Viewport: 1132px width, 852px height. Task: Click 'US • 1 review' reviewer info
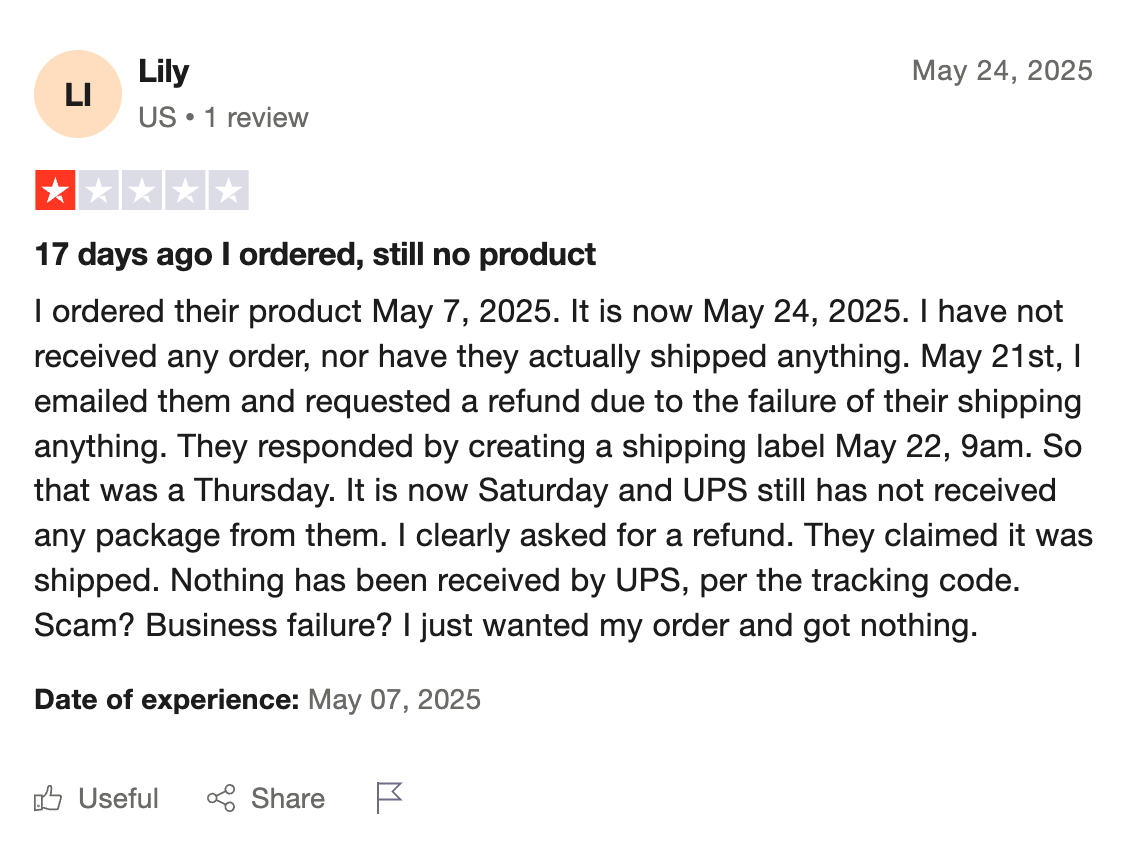[223, 117]
